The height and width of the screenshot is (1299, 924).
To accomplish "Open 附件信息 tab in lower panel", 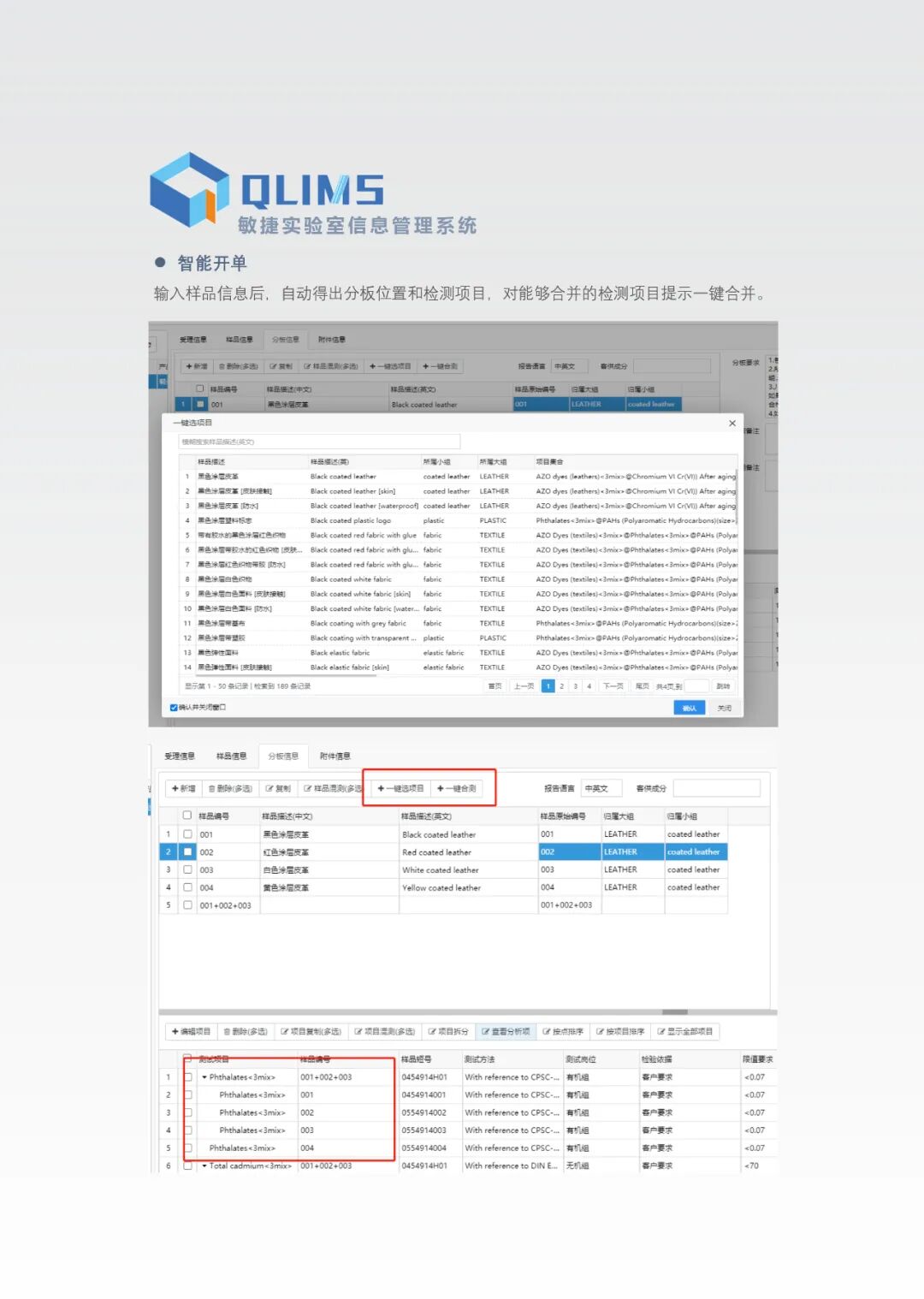I will click(x=335, y=756).
